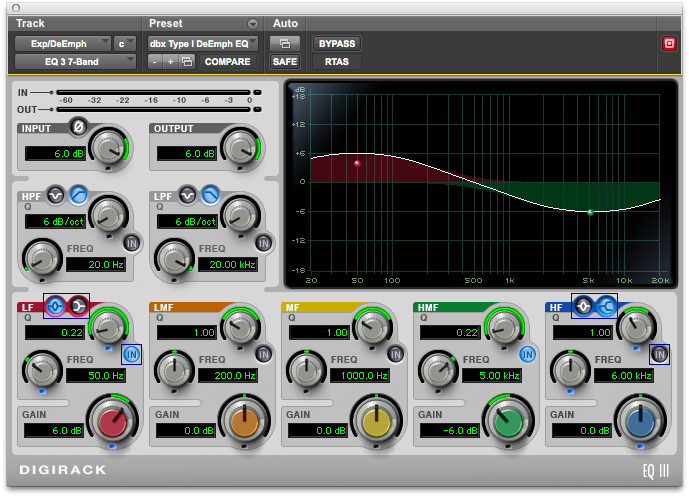Viewport: 689px width, 497px height.
Task: Click the LF Q knob
Action: pos(108,326)
